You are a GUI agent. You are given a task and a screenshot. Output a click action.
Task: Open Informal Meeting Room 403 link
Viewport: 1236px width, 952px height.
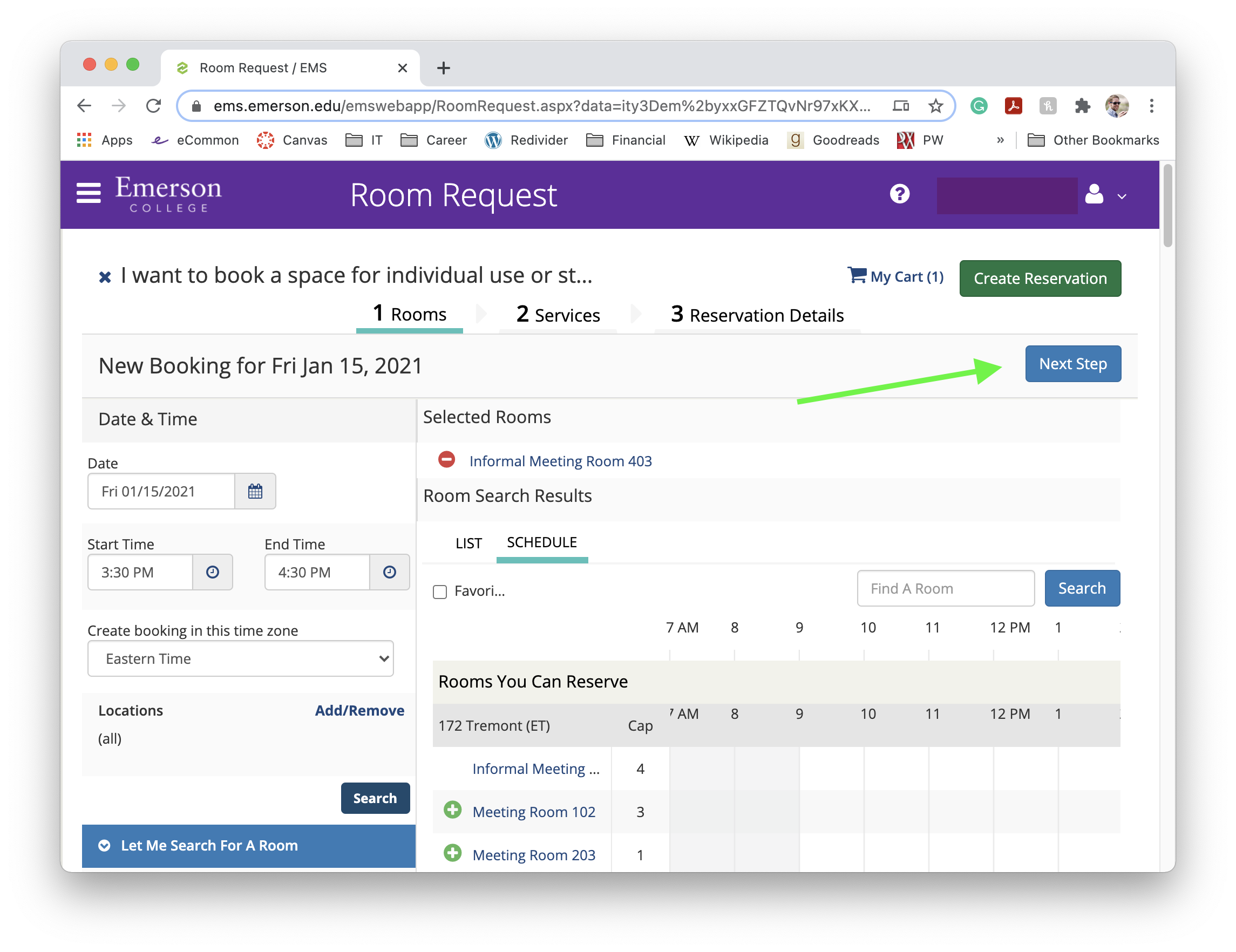point(560,461)
